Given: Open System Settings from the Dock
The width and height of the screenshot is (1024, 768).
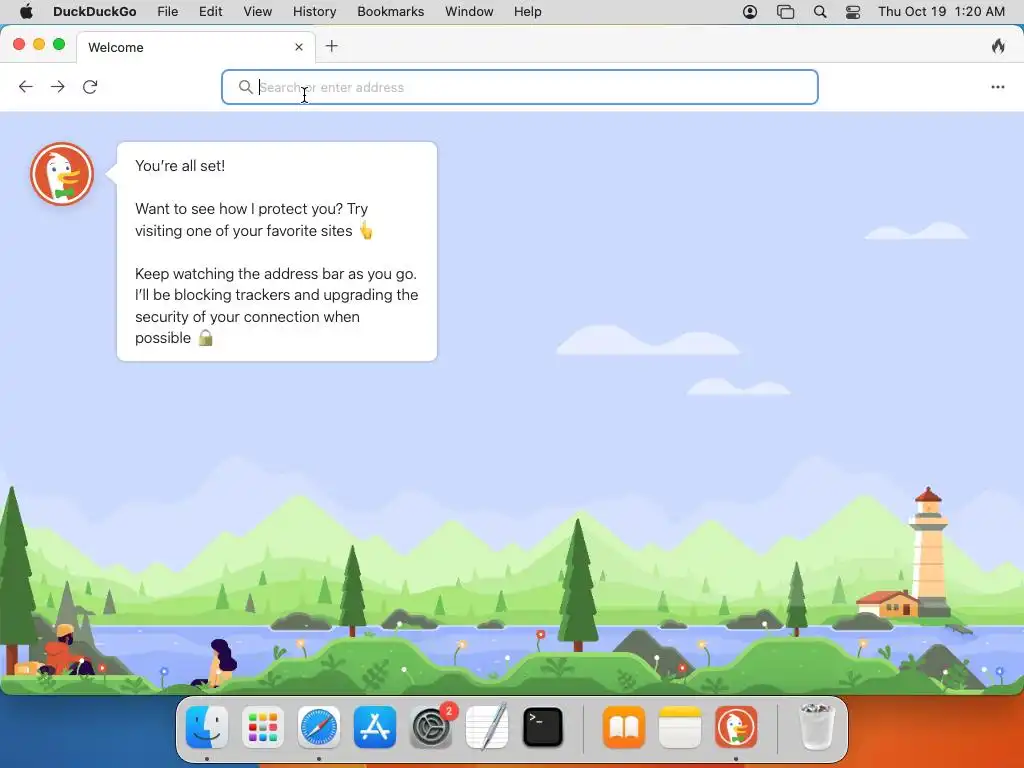Looking at the screenshot, I should coord(431,727).
